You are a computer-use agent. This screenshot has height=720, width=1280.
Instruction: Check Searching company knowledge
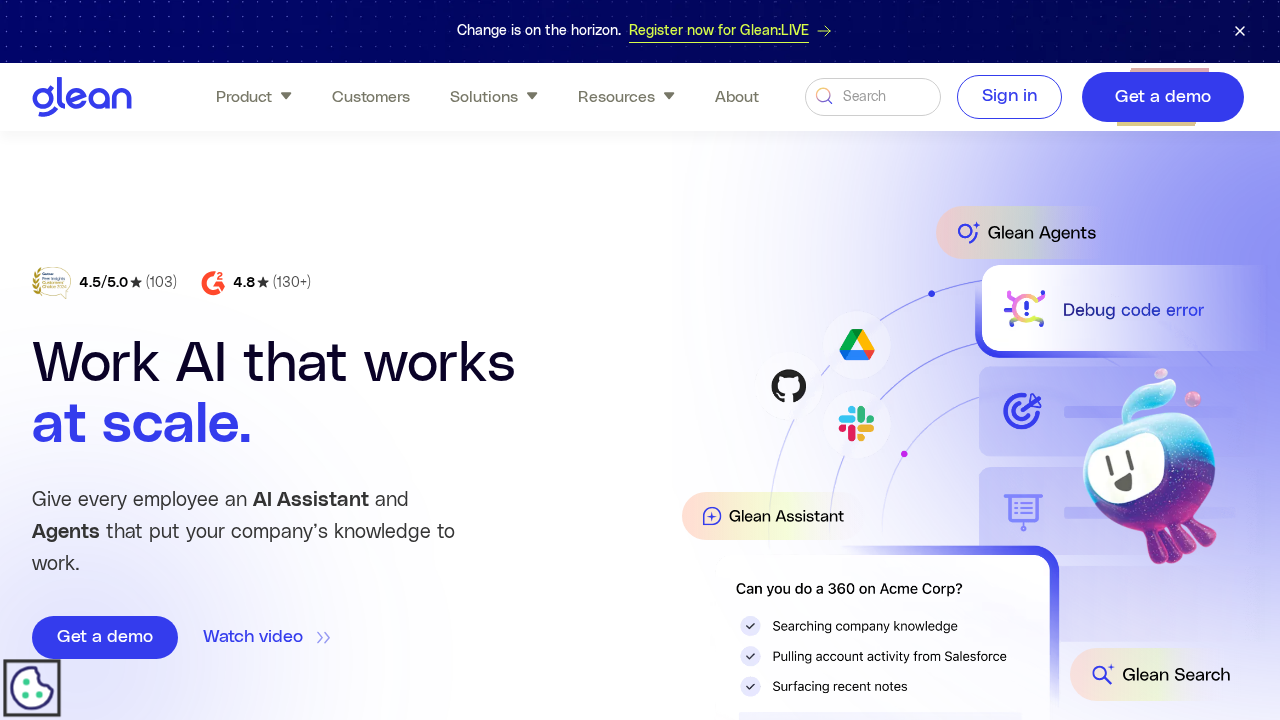tap(750, 626)
